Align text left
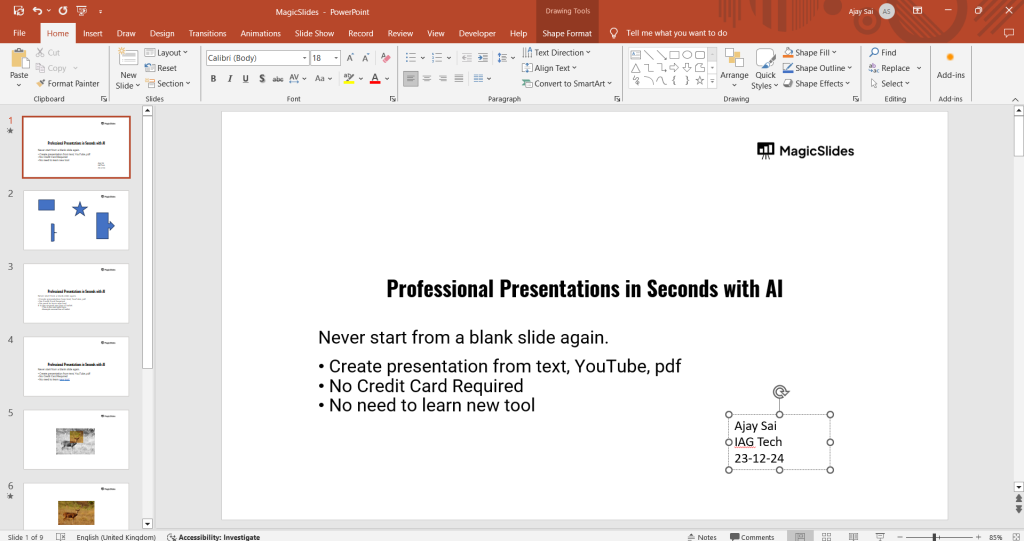The width and height of the screenshot is (1024, 541). 410,78
